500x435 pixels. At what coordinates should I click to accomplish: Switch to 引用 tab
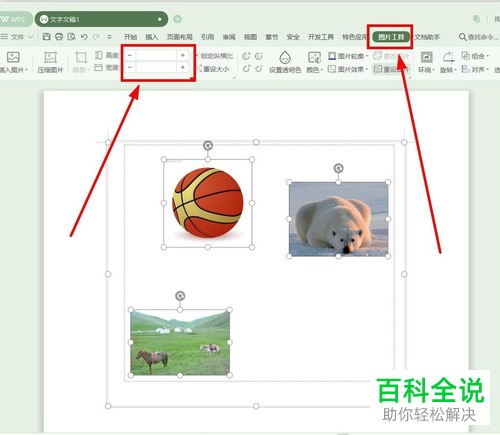click(207, 37)
